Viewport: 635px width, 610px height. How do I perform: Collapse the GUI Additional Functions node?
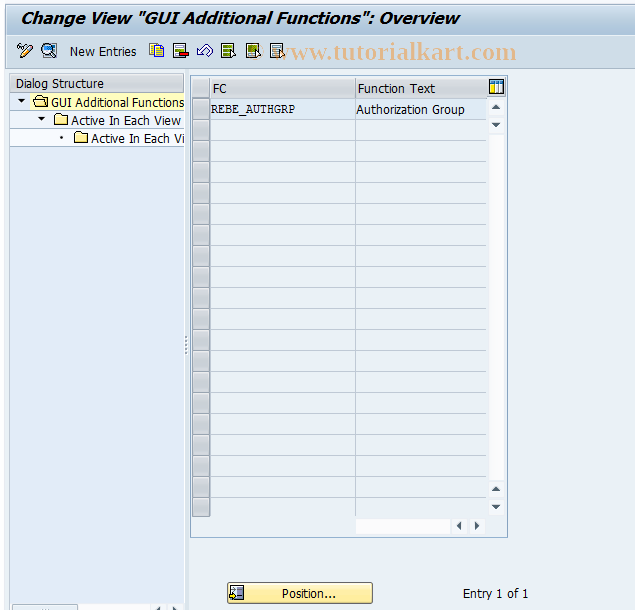pyautogui.click(x=21, y=101)
